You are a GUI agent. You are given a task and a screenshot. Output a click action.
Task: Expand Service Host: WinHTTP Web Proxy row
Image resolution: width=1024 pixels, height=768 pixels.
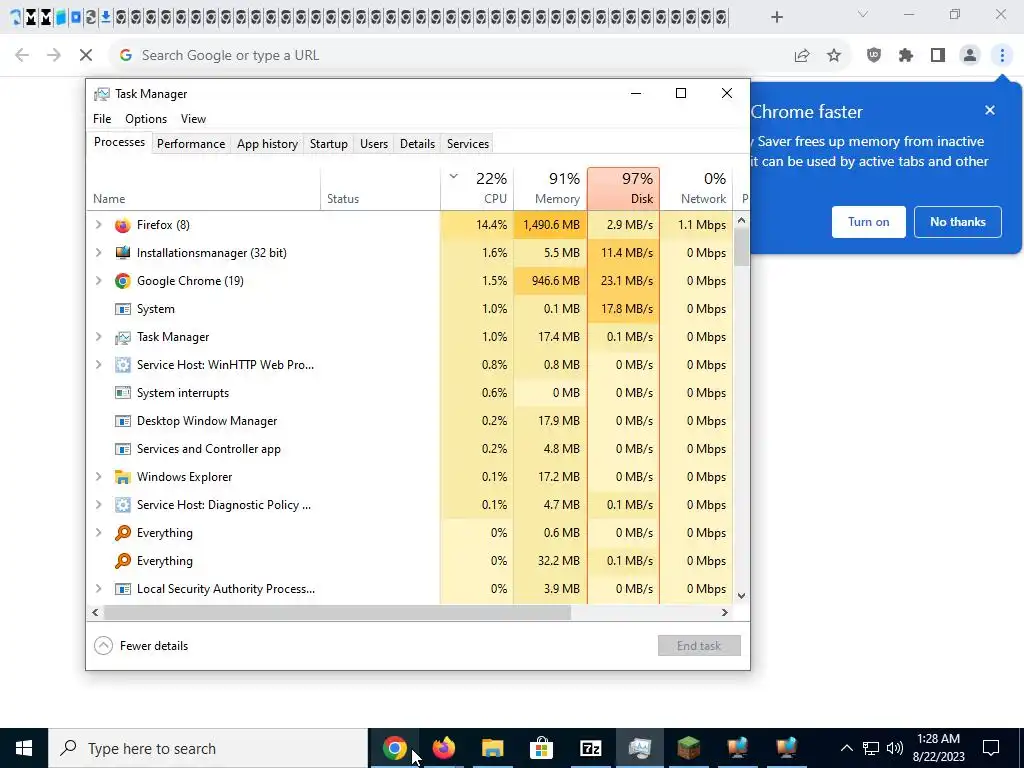click(99, 365)
